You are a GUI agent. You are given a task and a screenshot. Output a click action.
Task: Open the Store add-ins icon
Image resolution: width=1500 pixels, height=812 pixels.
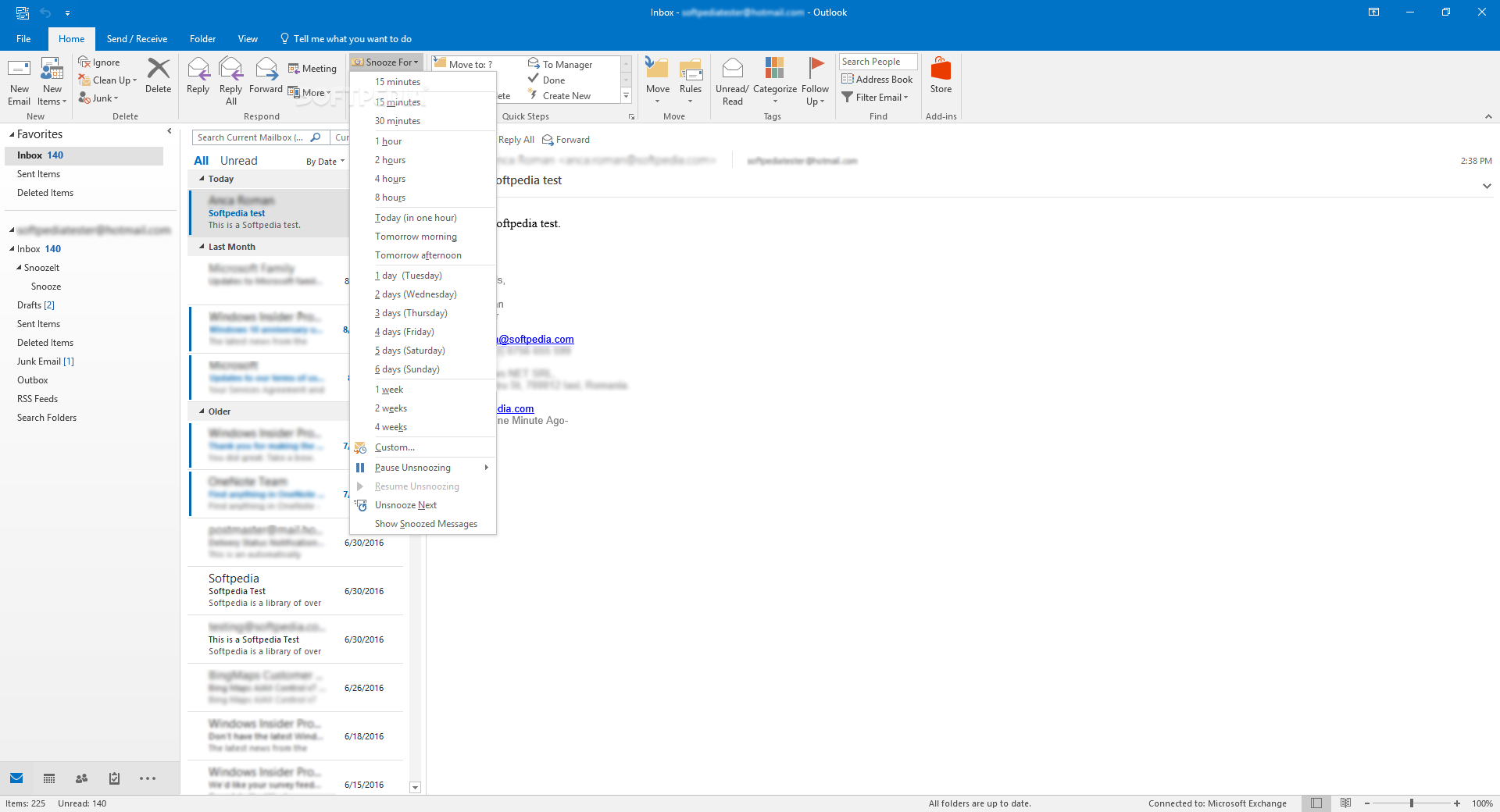coord(941,69)
